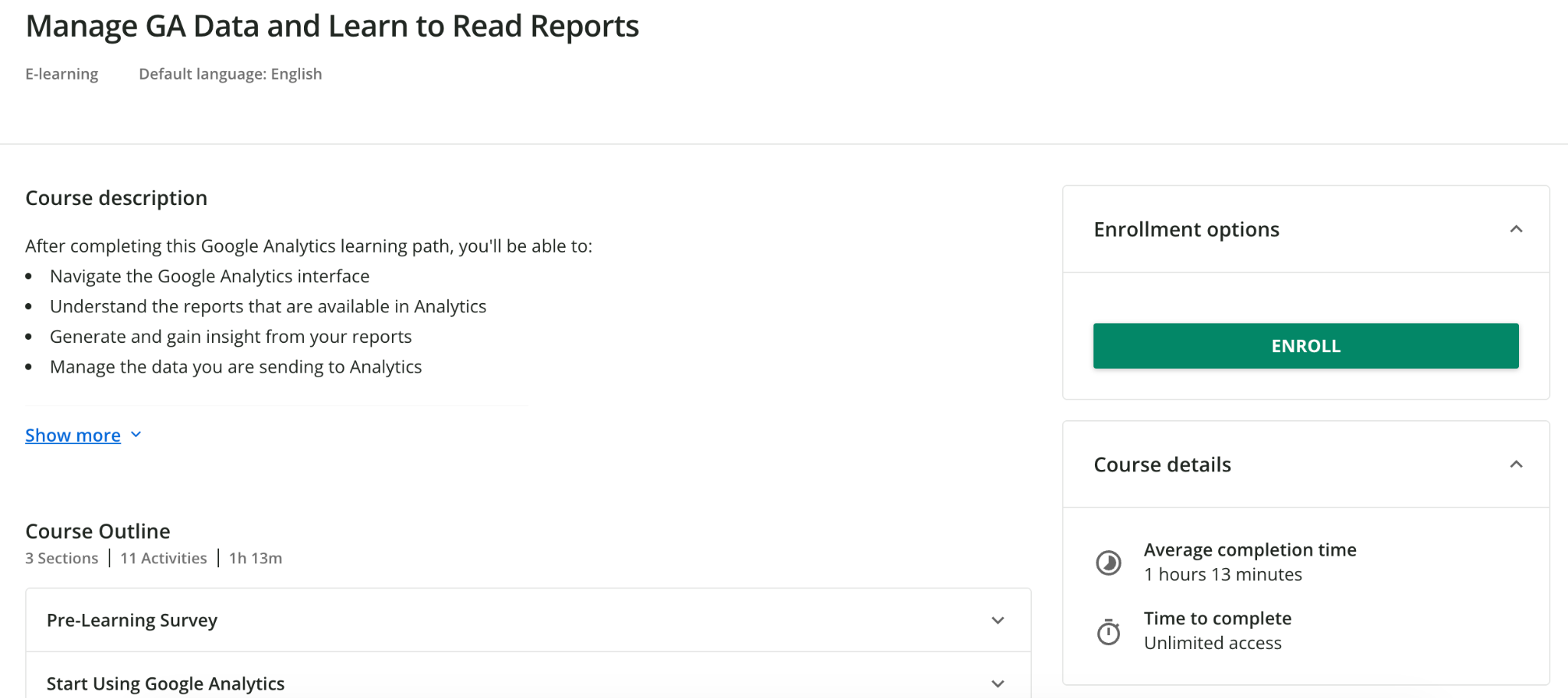Click the Default language: English label

[x=230, y=74]
